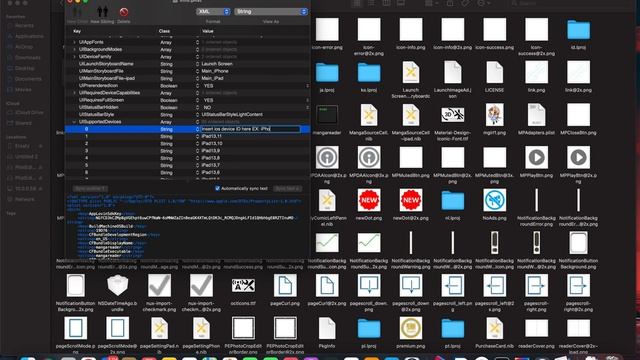Select the iPad13,11 value cell

tap(212, 136)
